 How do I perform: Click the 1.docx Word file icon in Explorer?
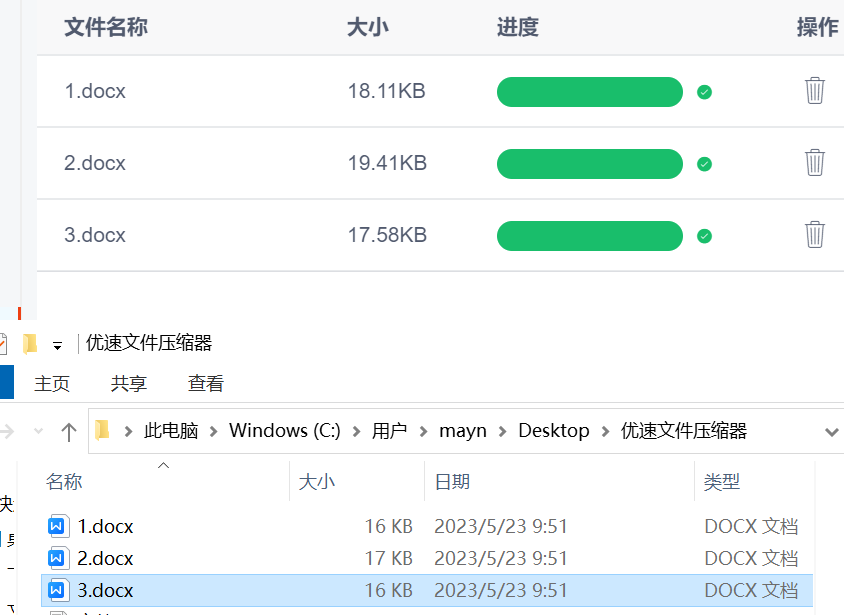pyautogui.click(x=58, y=526)
